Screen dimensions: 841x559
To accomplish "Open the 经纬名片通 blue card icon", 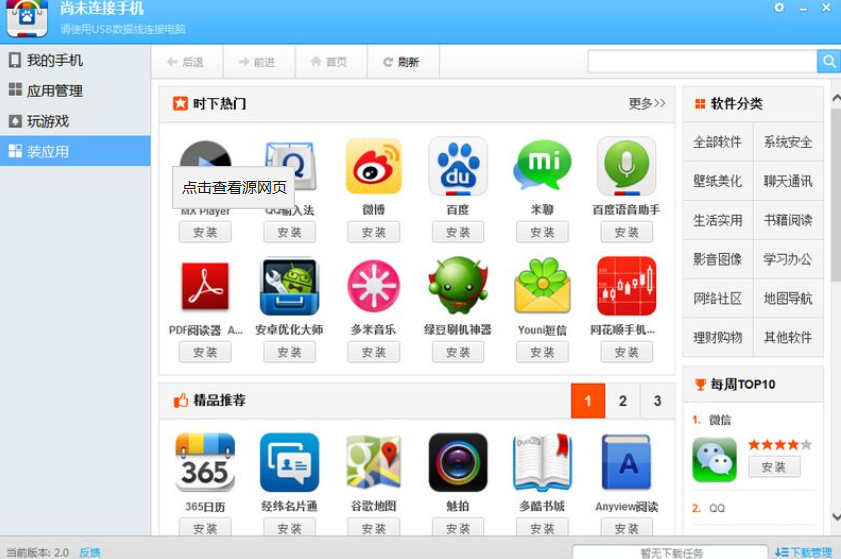I will 289,462.
